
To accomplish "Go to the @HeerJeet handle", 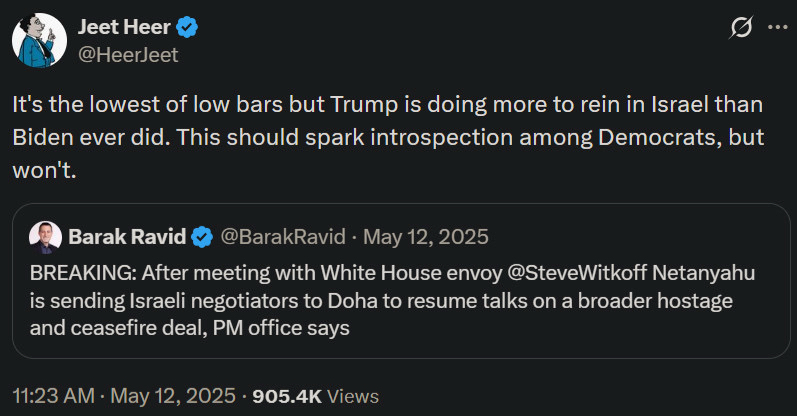I will [x=128, y=54].
